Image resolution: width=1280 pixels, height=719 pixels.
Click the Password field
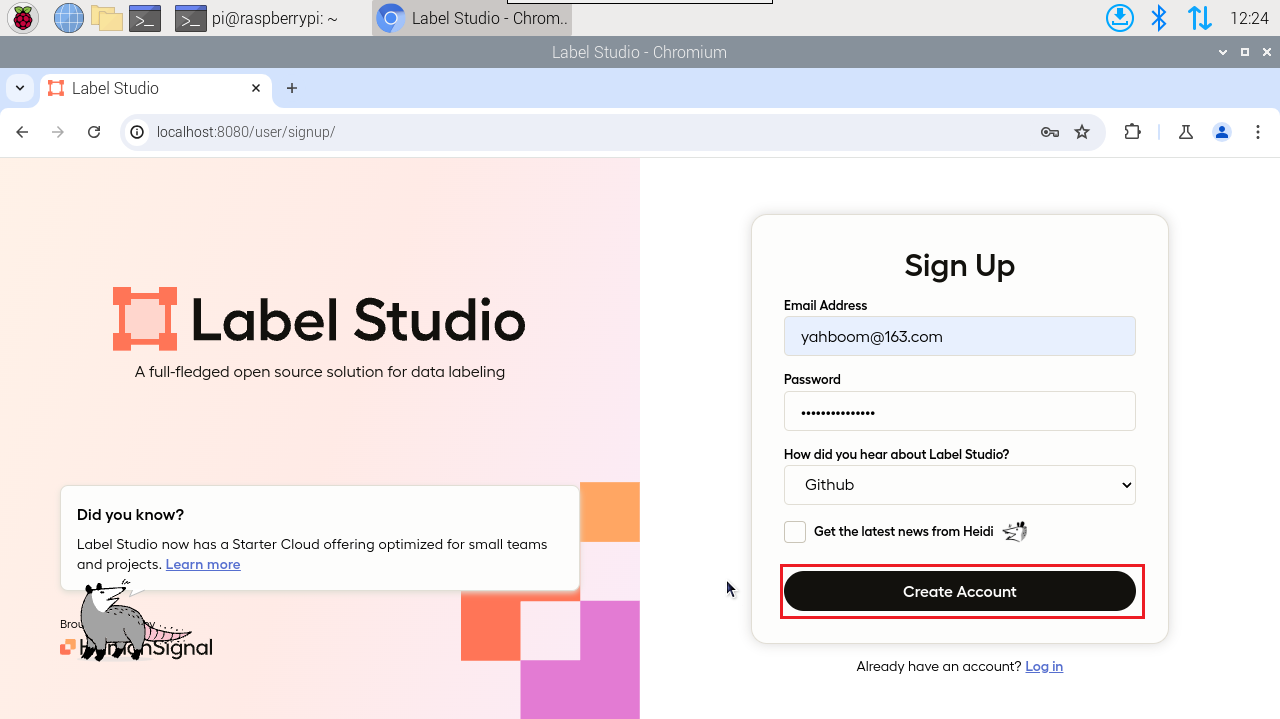click(960, 411)
